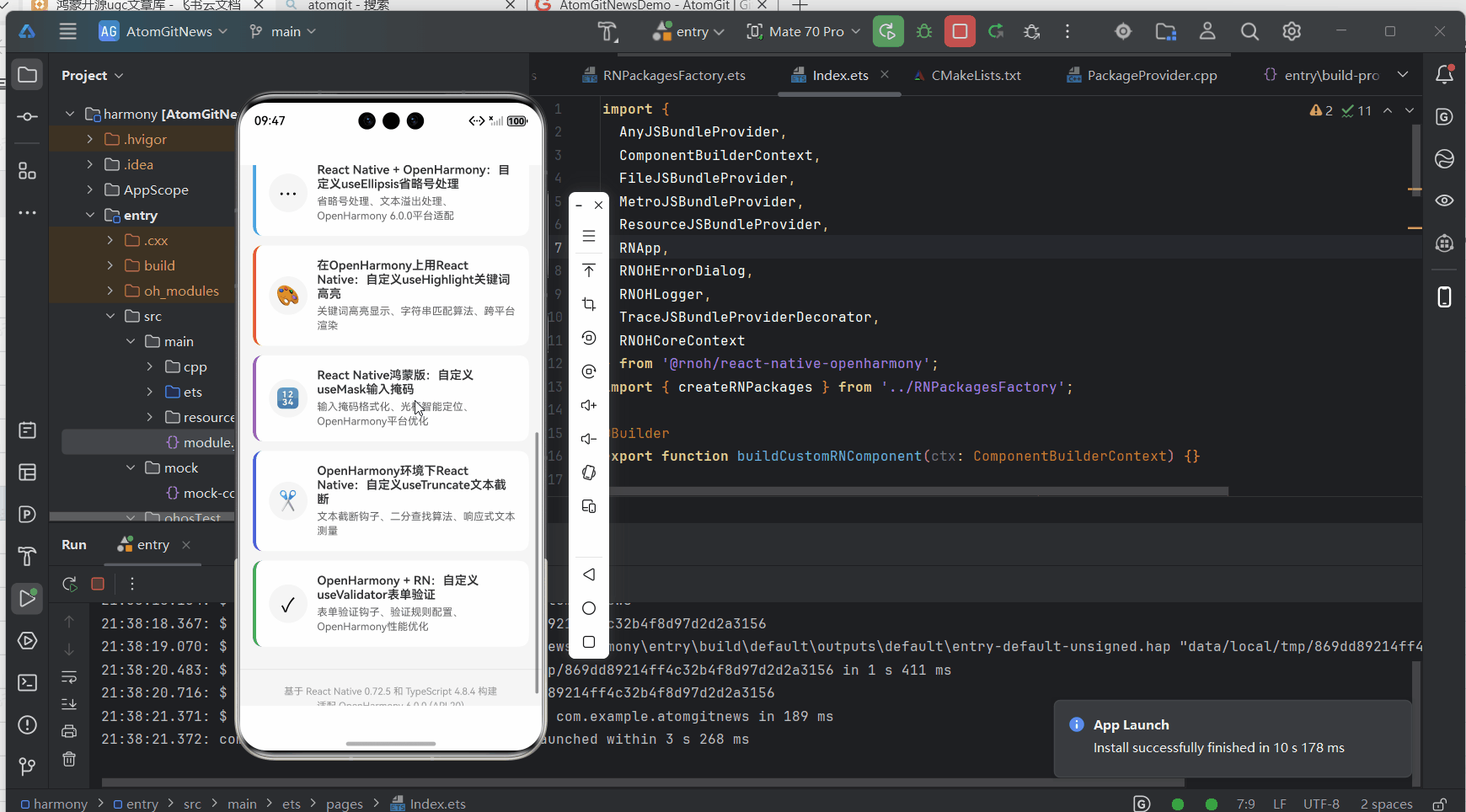Toggle the Previewer eye tool window
This screenshot has height=812, width=1466.
(x=1444, y=200)
